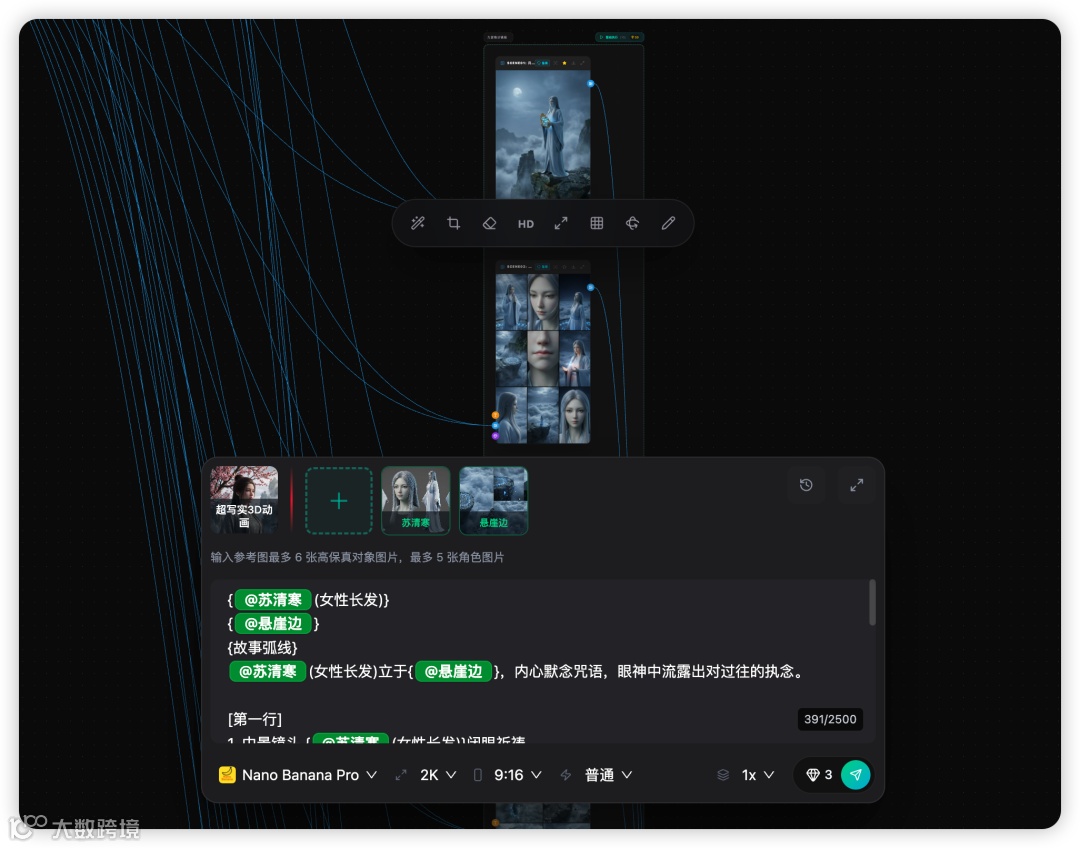This screenshot has width=1080, height=848.
Task: Click the [第一行] text in prompt
Action: (255, 719)
